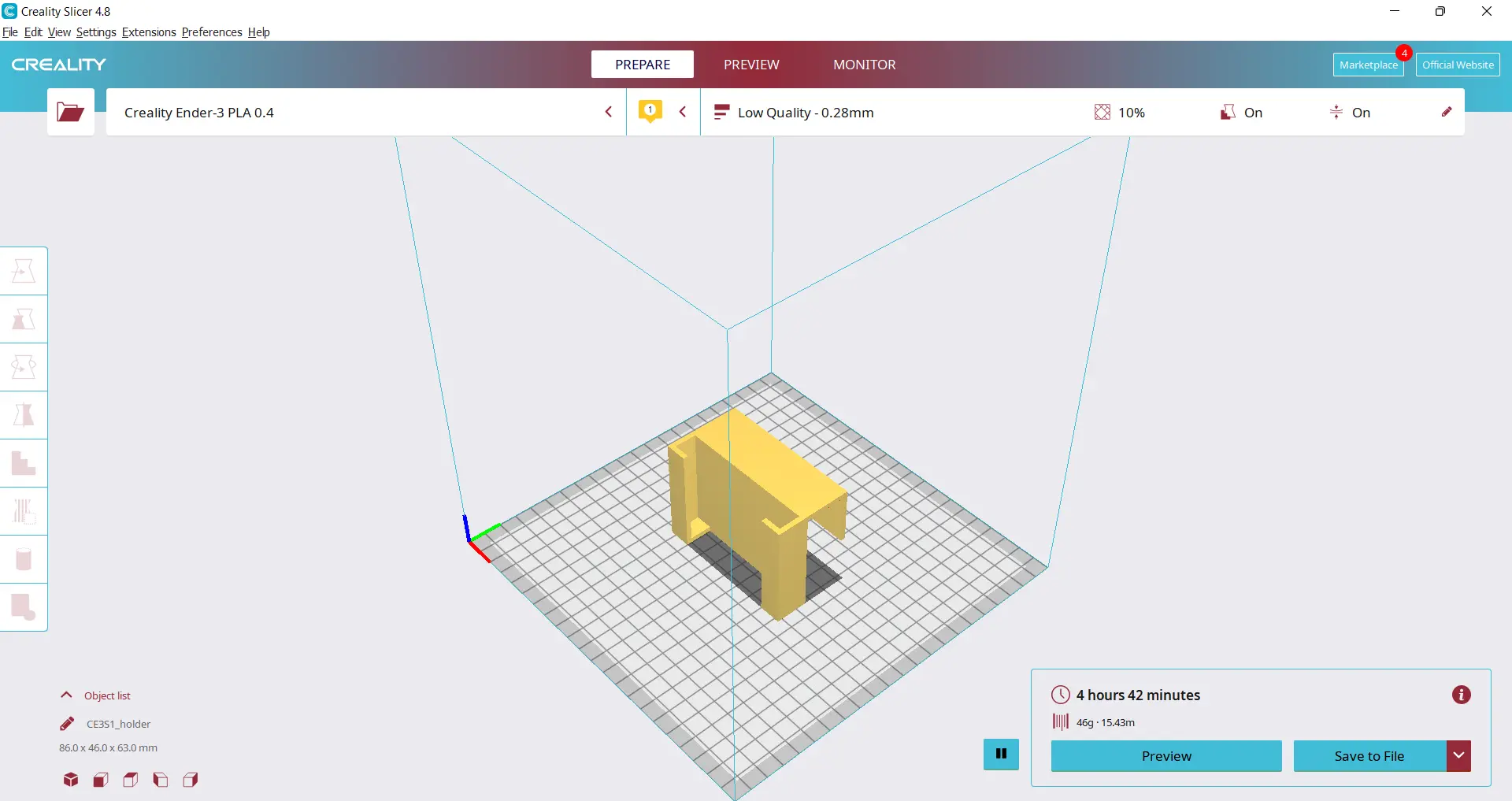Open the Per Model Settings tool
Viewport: 1512px width, 801px height.
[24, 463]
